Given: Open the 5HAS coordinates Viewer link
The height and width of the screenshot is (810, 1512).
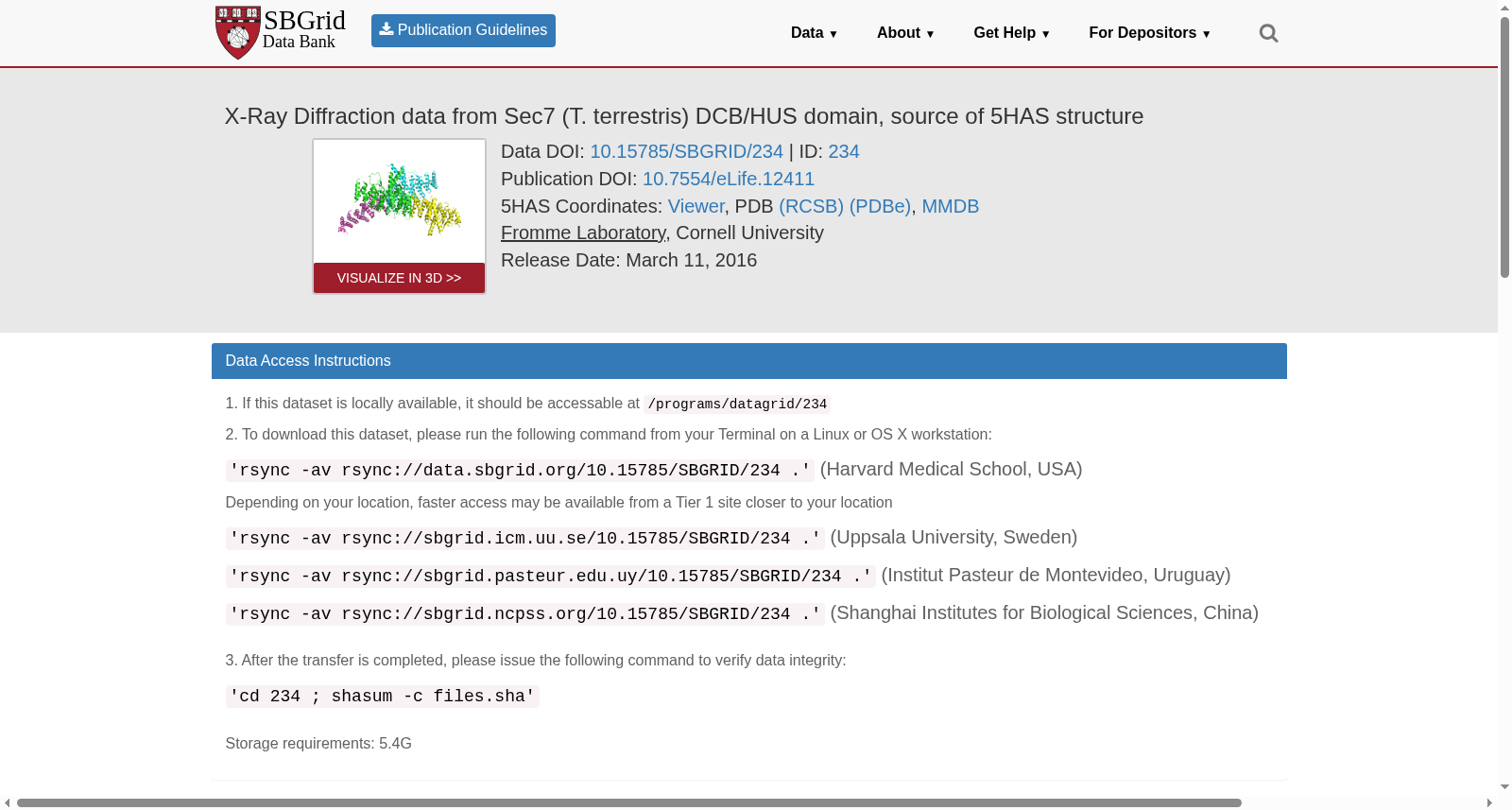Looking at the screenshot, I should click(x=696, y=206).
